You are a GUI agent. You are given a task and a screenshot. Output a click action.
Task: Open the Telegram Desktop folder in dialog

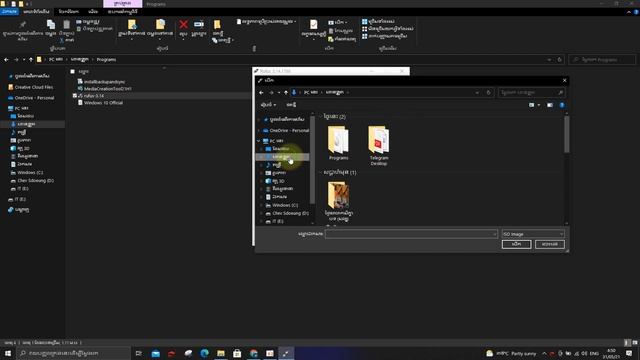379,145
